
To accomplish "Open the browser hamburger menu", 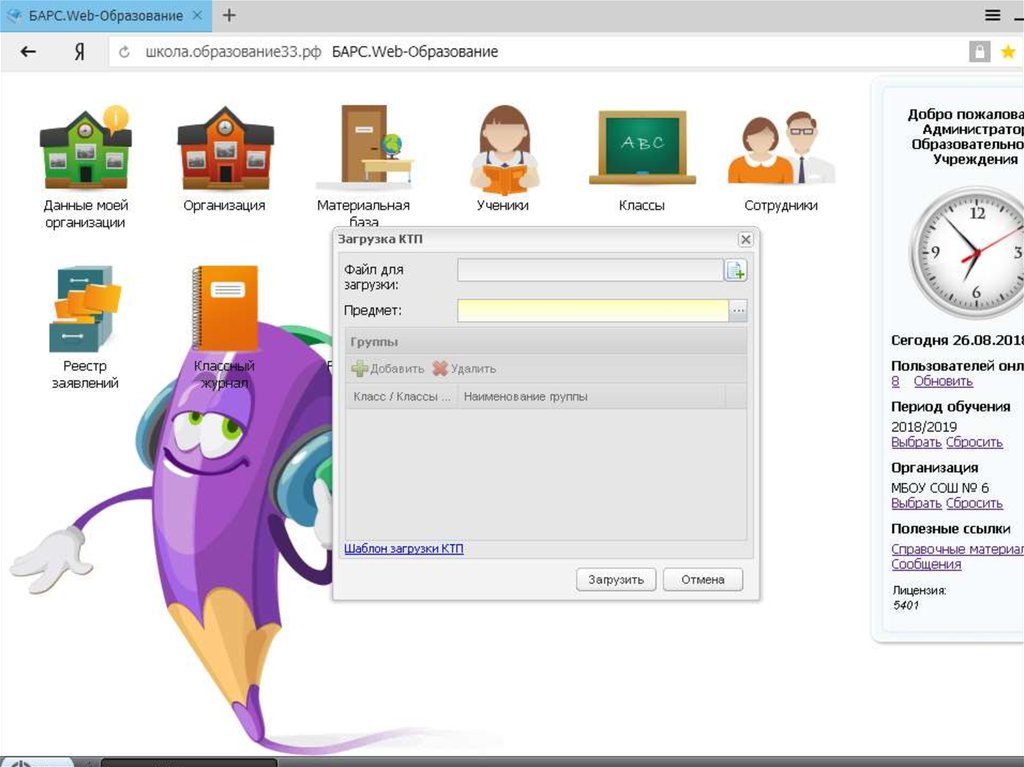I will [992, 15].
